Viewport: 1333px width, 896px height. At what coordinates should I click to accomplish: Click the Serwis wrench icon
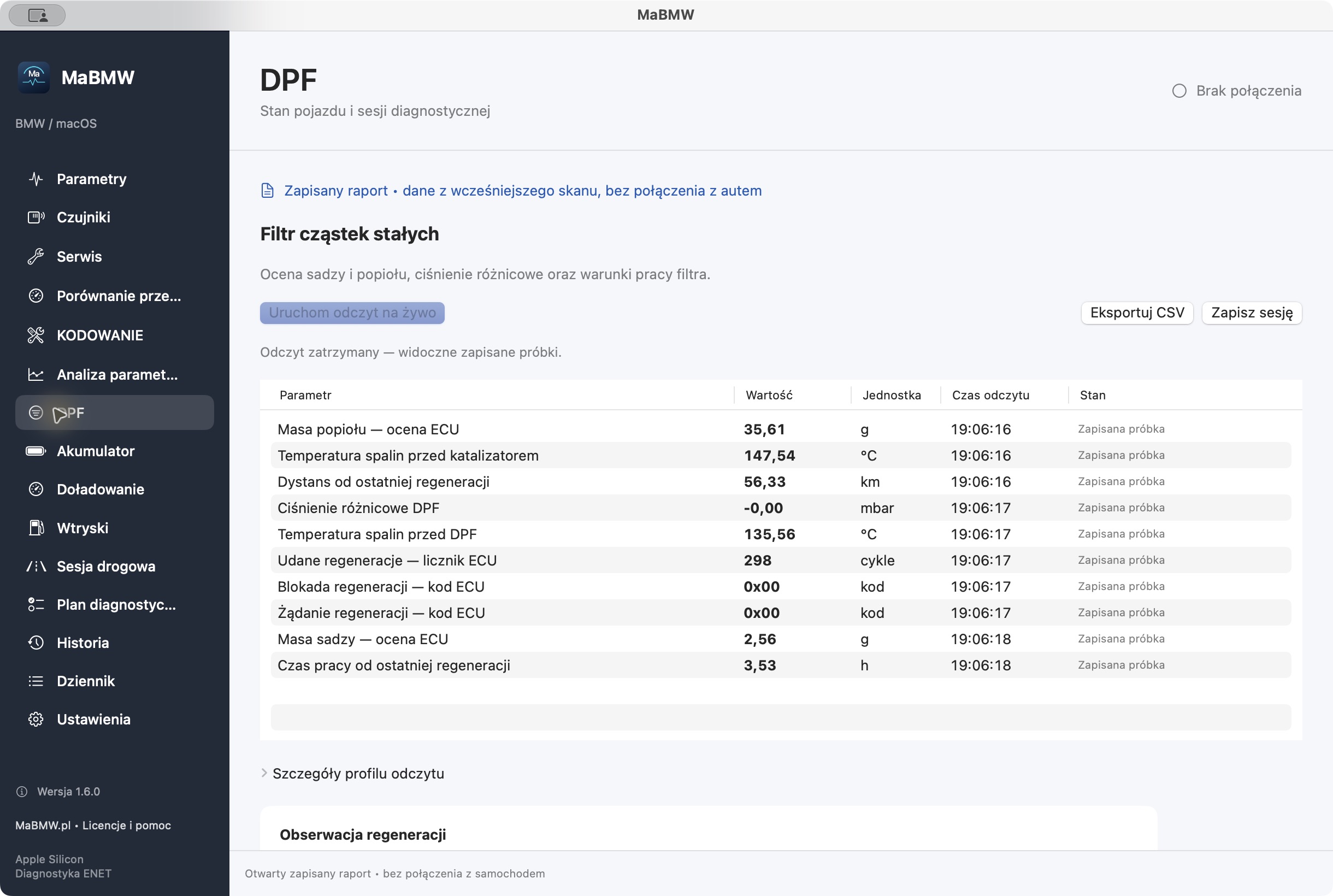[36, 257]
